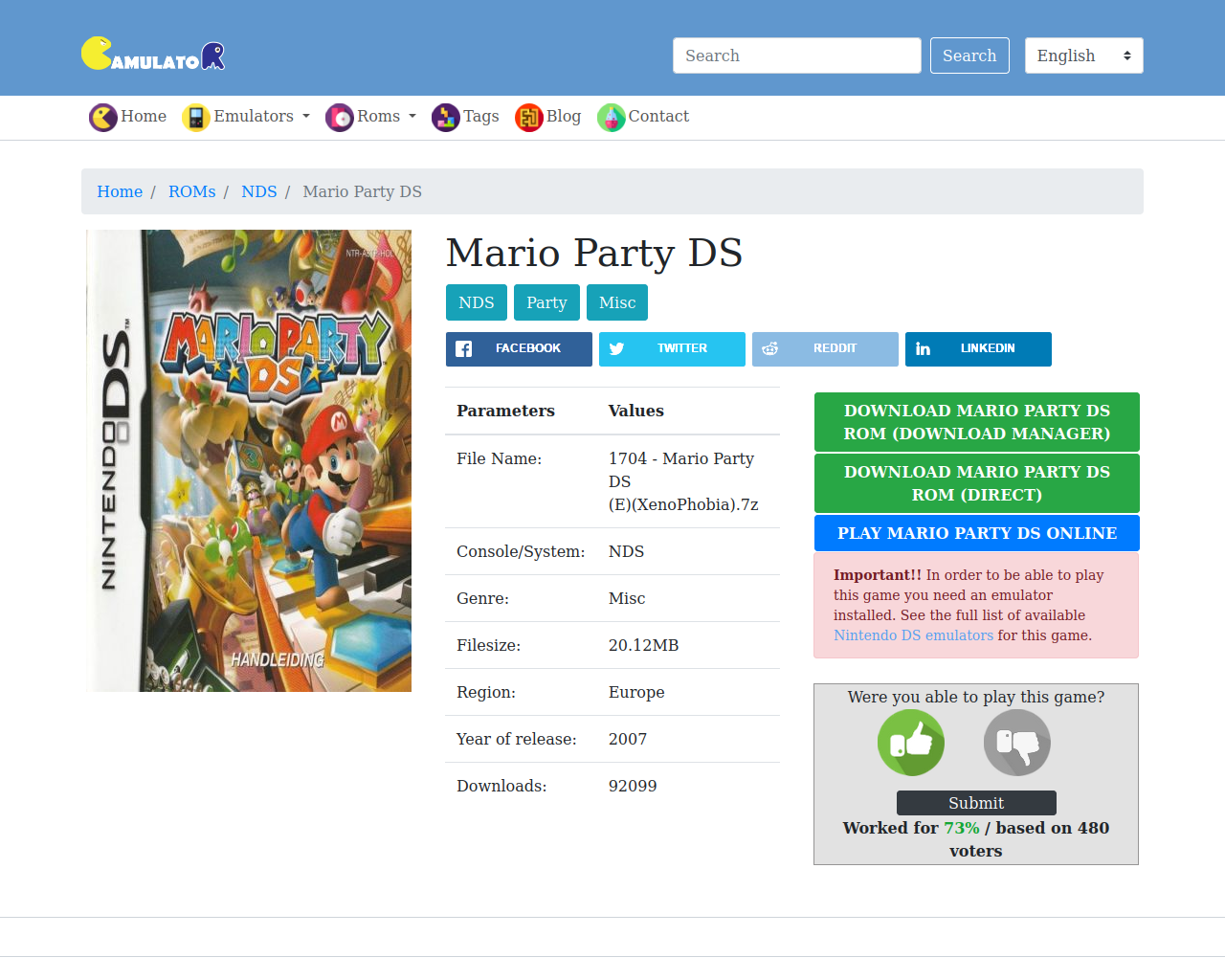Click the Search button
Viewport: 1225px width, 980px height.
(969, 56)
